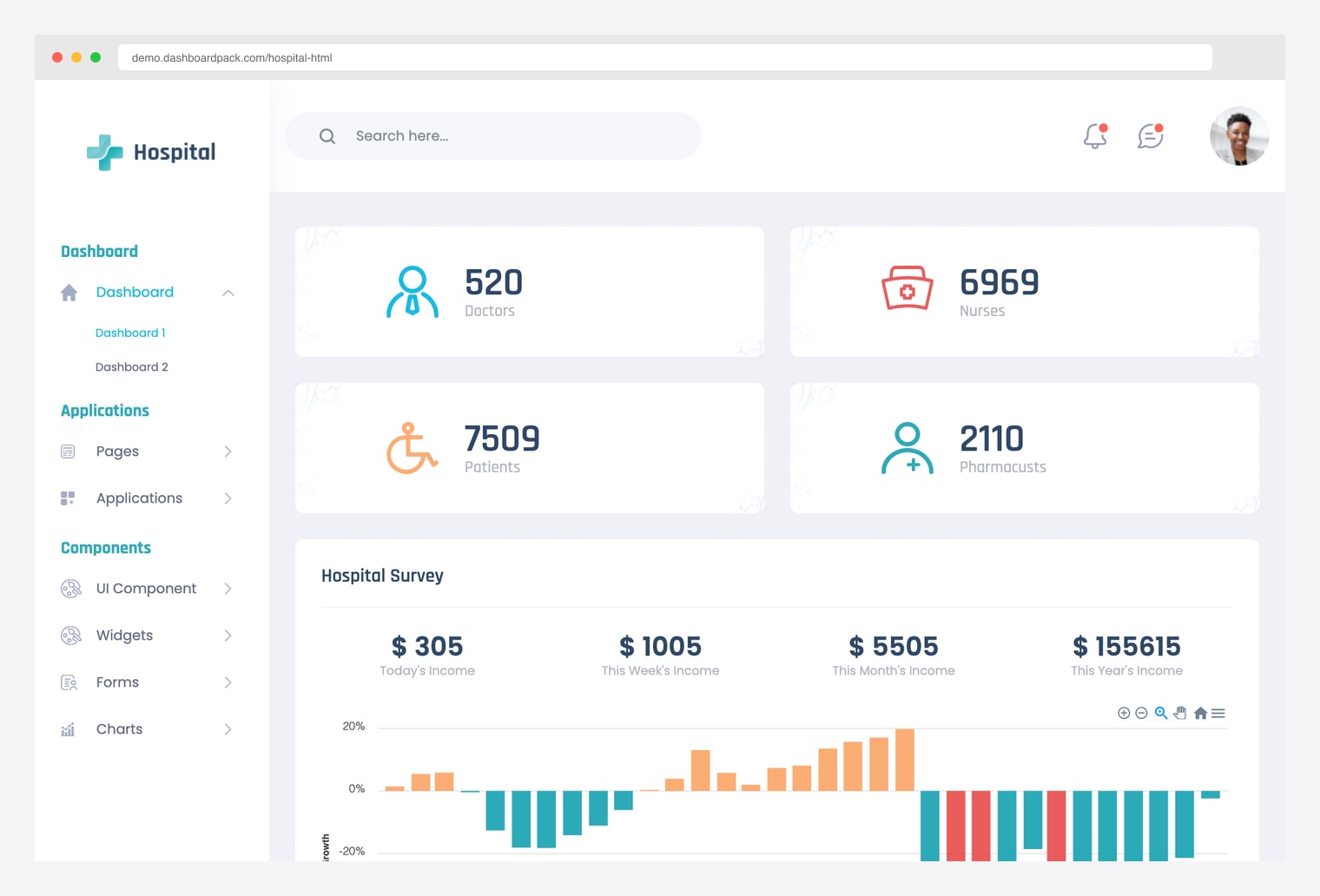Open the Charts menu item
Screen dimensions: 1320x896
pyautogui.click(x=119, y=729)
